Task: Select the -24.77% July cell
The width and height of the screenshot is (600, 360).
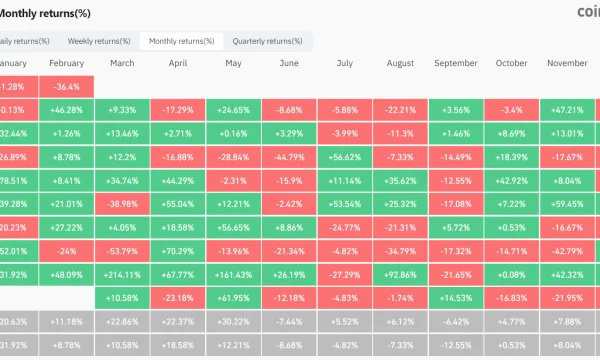Action: pos(344,228)
